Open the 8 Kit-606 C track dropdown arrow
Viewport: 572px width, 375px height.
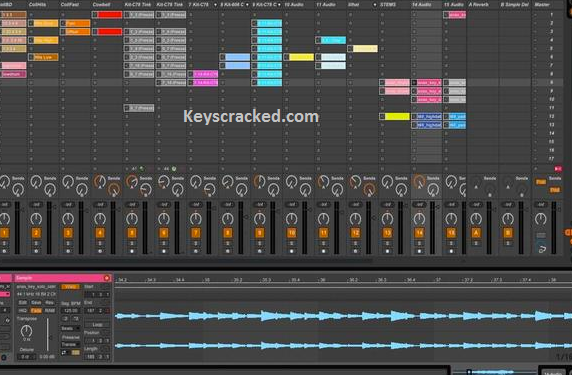coord(247,5)
